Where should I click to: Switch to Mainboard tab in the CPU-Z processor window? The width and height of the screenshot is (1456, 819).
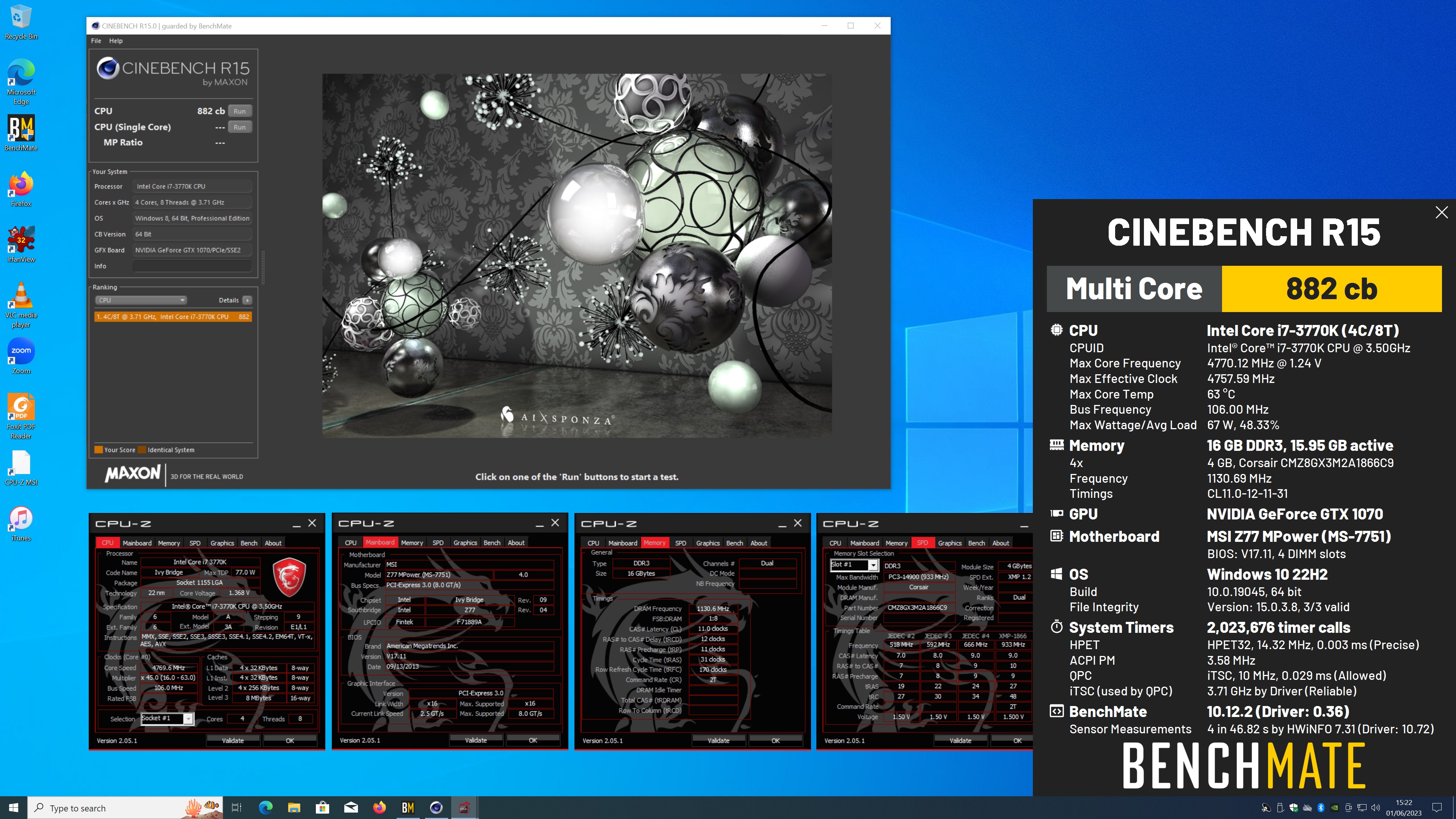click(137, 543)
